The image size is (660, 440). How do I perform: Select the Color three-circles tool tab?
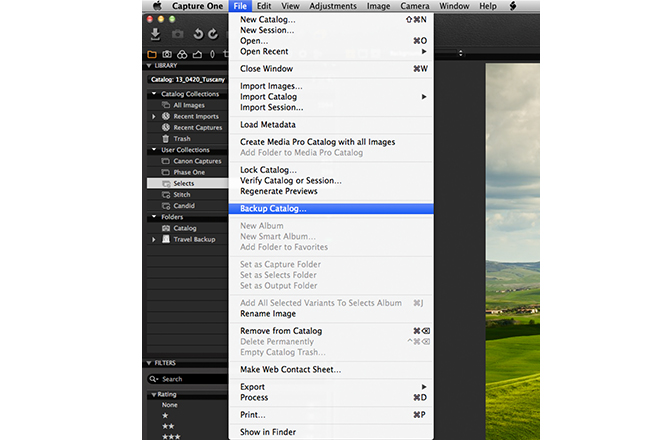(x=182, y=54)
